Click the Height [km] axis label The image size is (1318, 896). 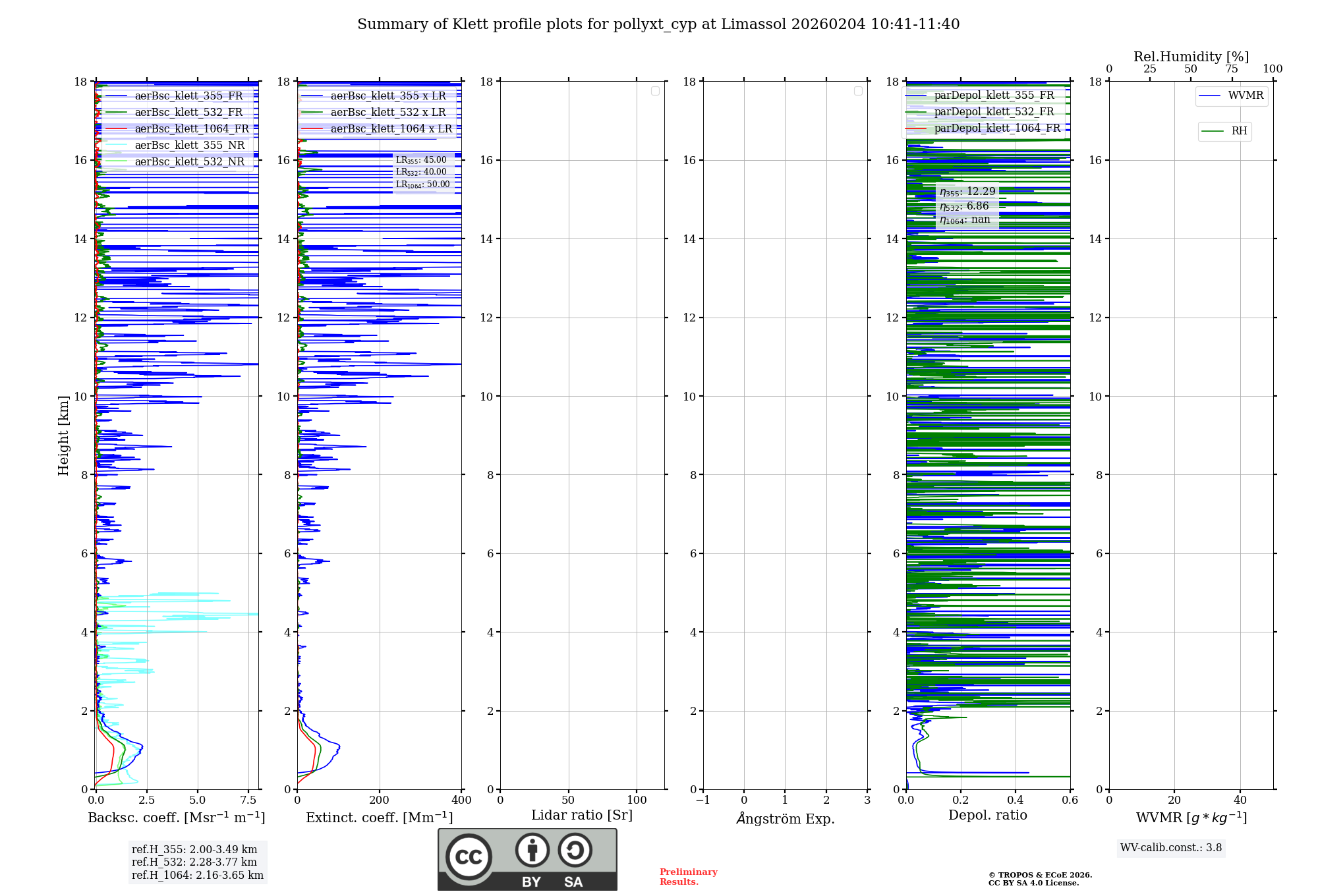click(x=63, y=435)
